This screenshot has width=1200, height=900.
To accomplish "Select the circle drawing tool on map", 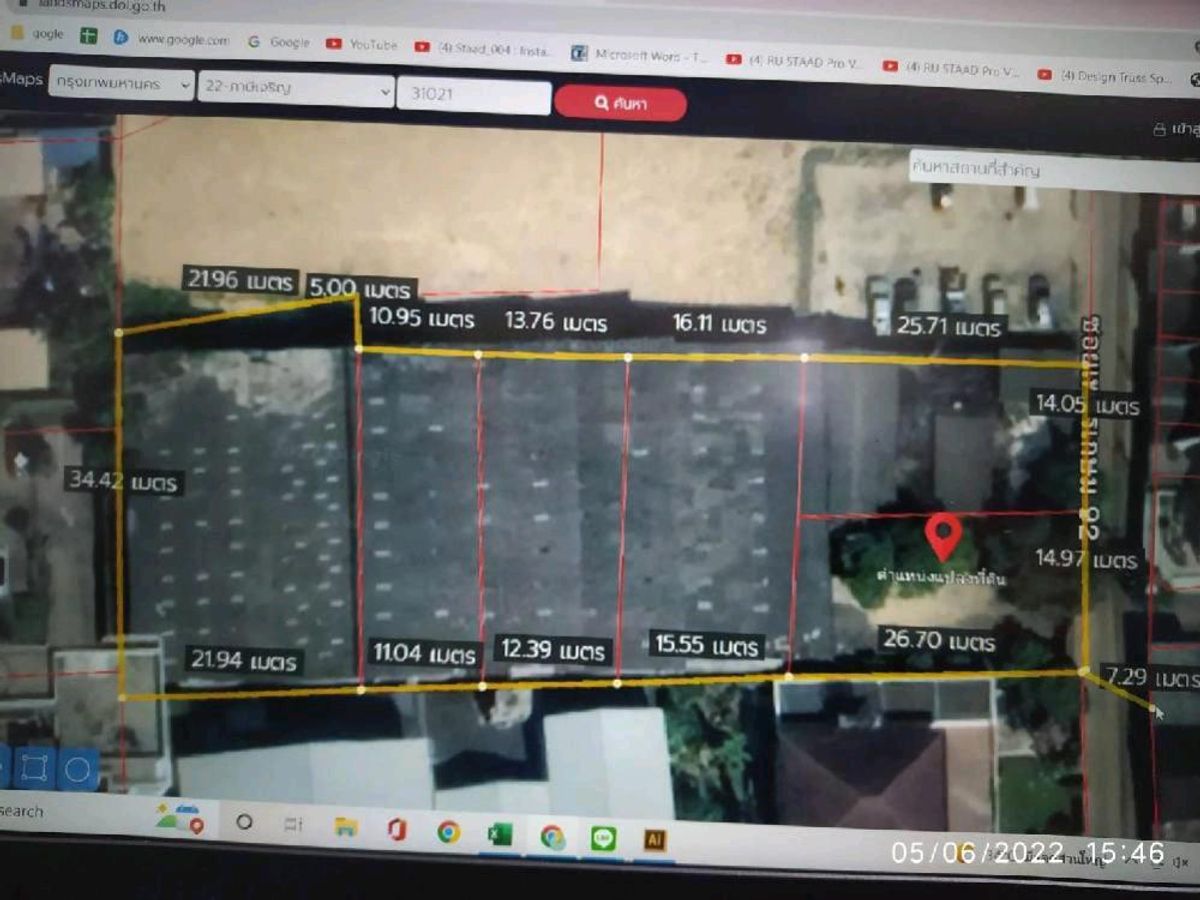I will [78, 769].
